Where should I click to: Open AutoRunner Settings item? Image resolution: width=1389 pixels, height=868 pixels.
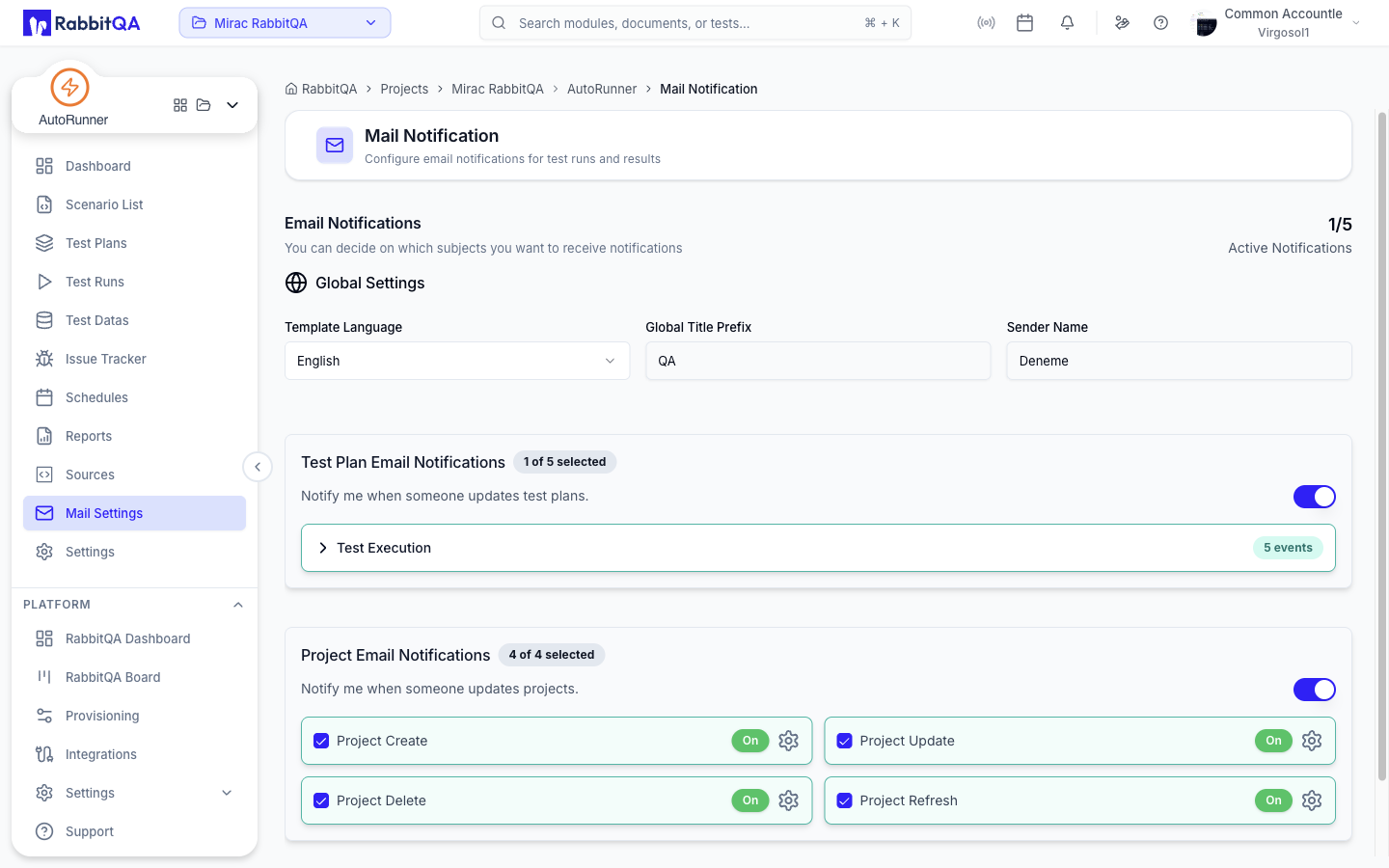[134, 552]
